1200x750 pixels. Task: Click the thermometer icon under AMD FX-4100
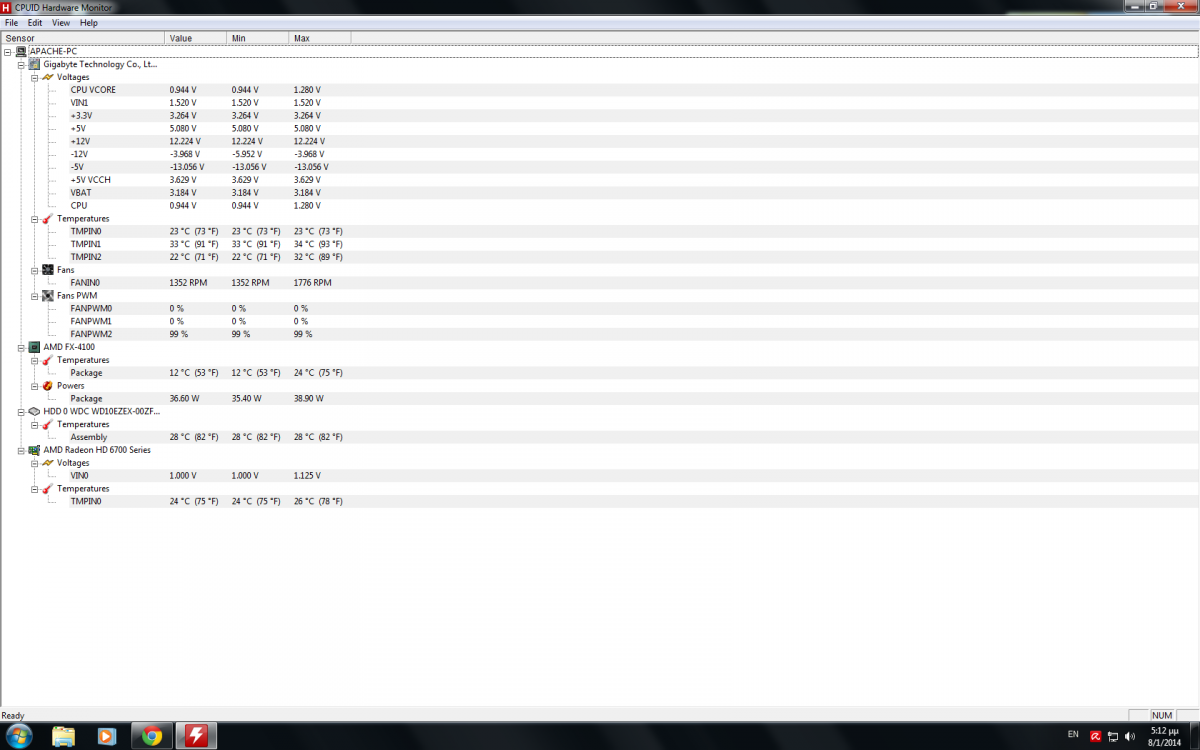(47, 360)
